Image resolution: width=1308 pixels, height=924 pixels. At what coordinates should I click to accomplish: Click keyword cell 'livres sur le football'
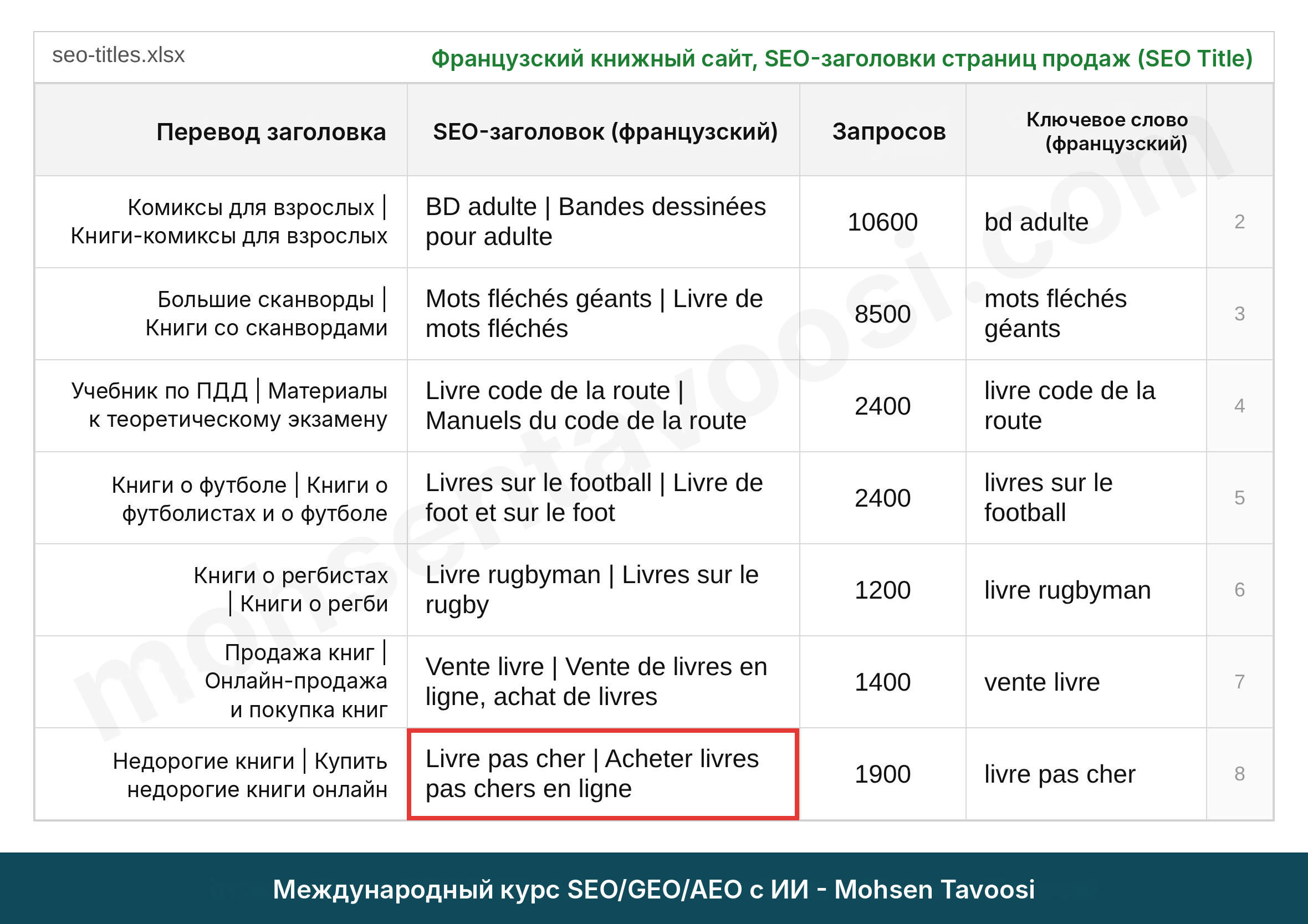tap(1086, 498)
